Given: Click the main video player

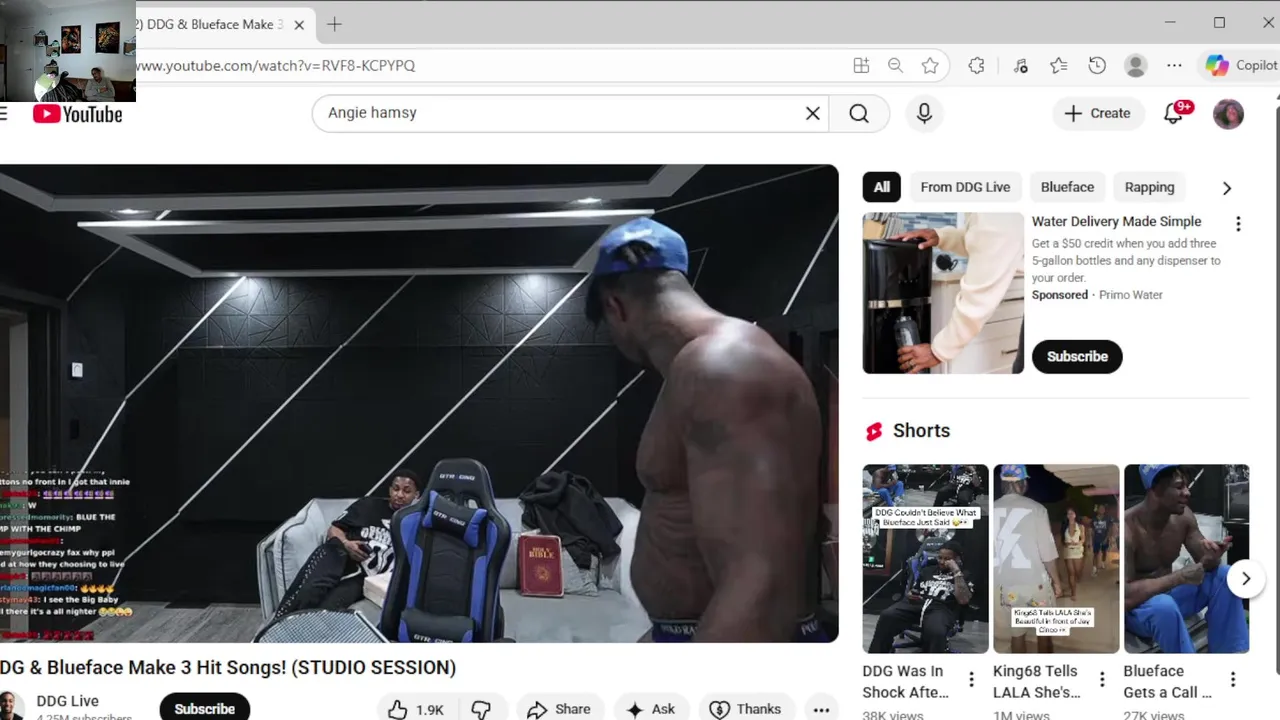Looking at the screenshot, I should tap(419, 403).
